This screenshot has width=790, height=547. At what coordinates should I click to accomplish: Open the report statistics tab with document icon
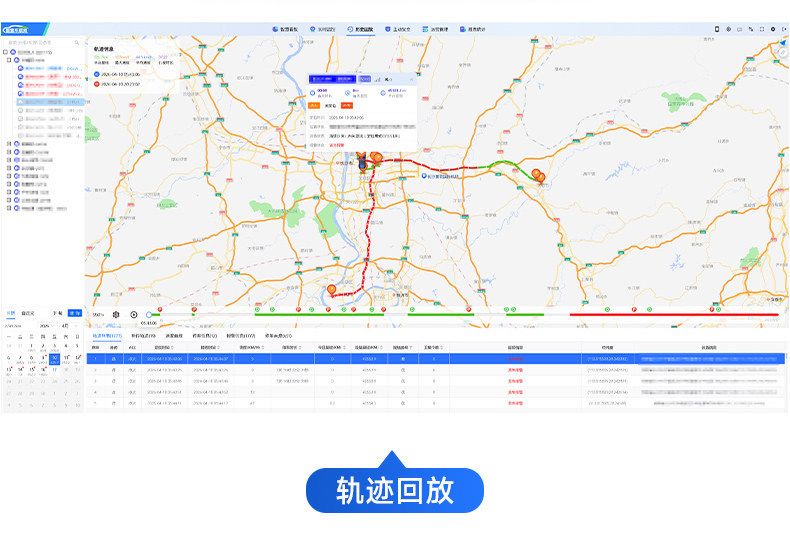click(473, 29)
